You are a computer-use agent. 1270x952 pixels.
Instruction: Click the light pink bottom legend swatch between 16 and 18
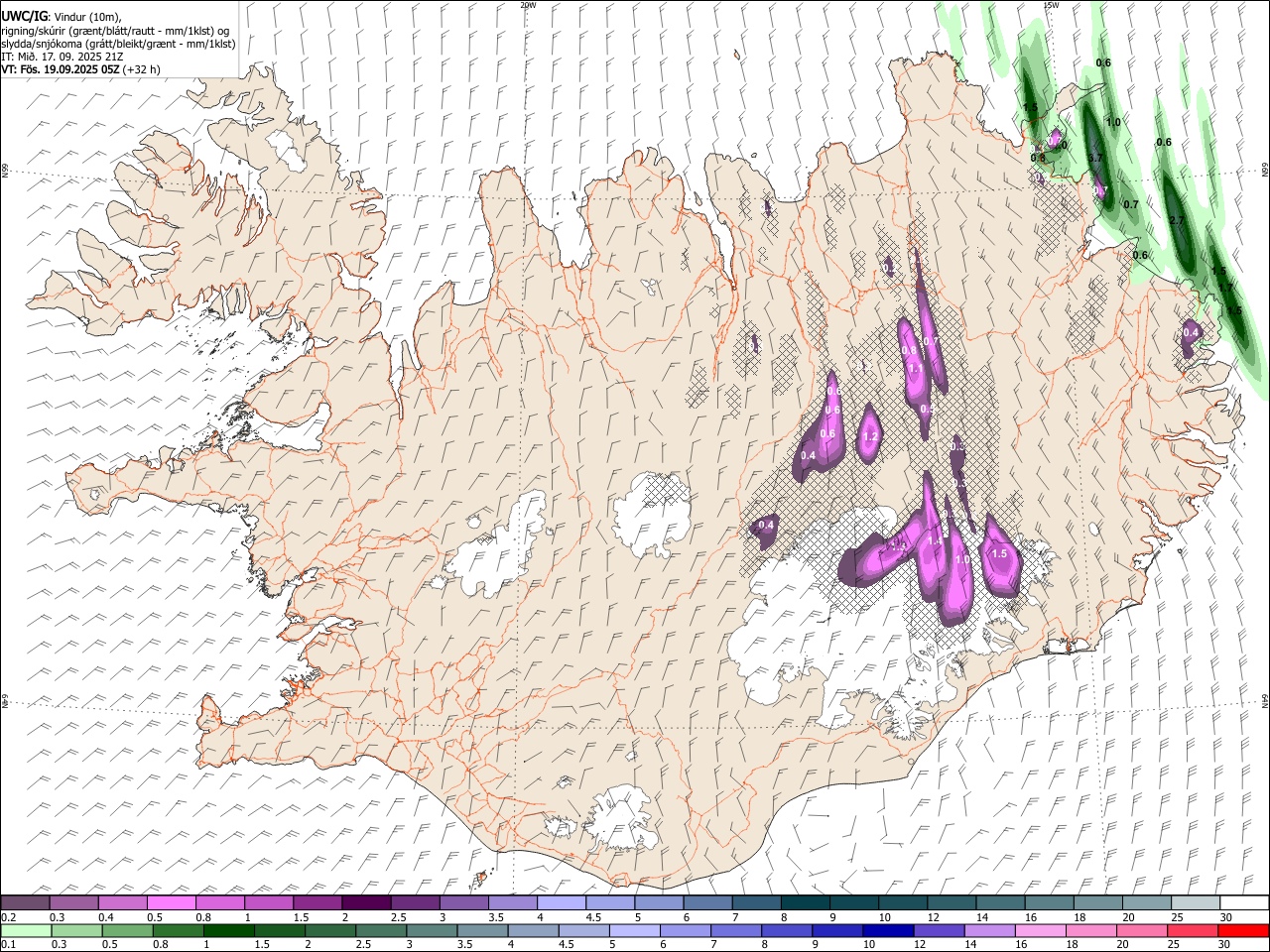pyautogui.click(x=1042, y=930)
